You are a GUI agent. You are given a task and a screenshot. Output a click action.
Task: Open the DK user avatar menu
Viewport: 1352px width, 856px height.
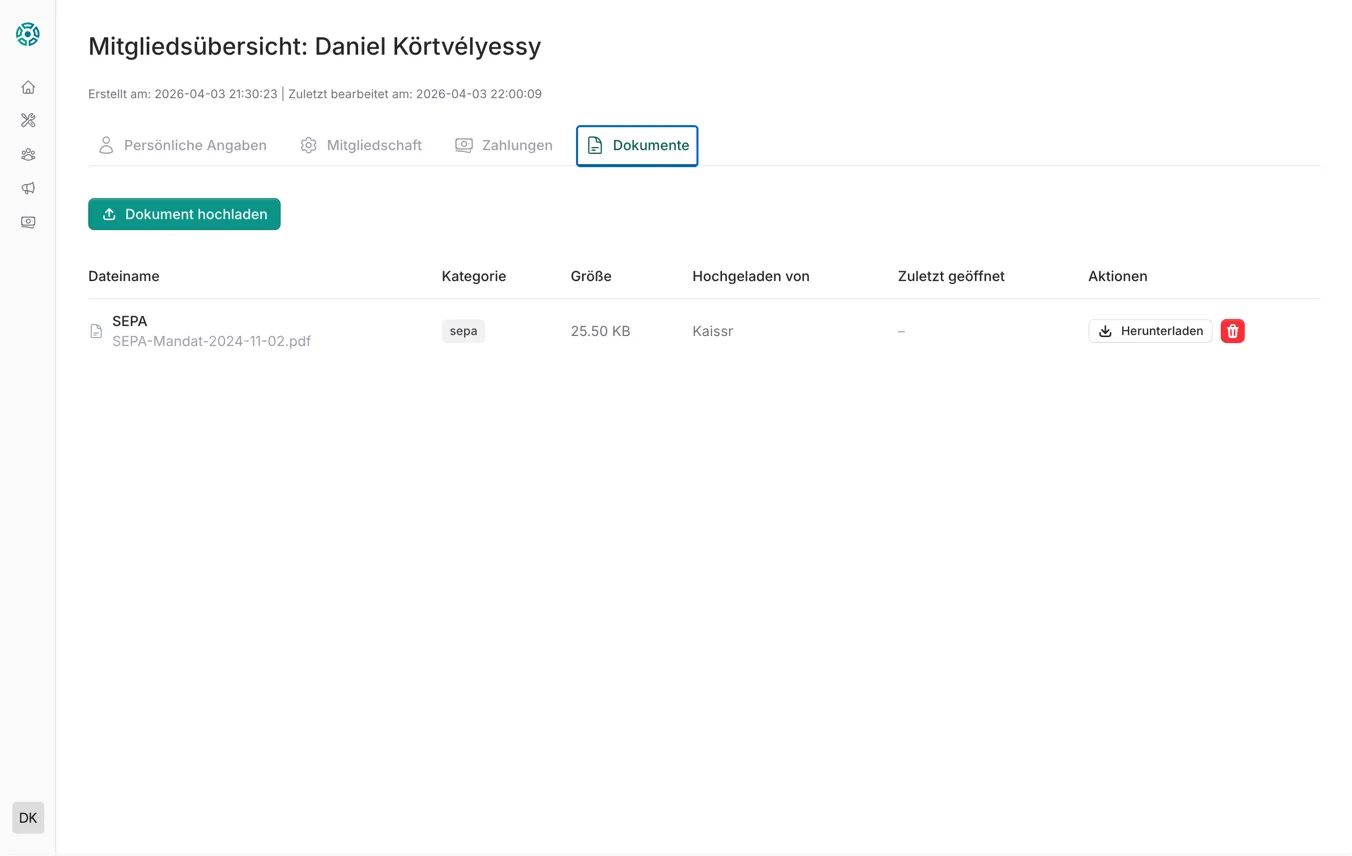(28, 818)
